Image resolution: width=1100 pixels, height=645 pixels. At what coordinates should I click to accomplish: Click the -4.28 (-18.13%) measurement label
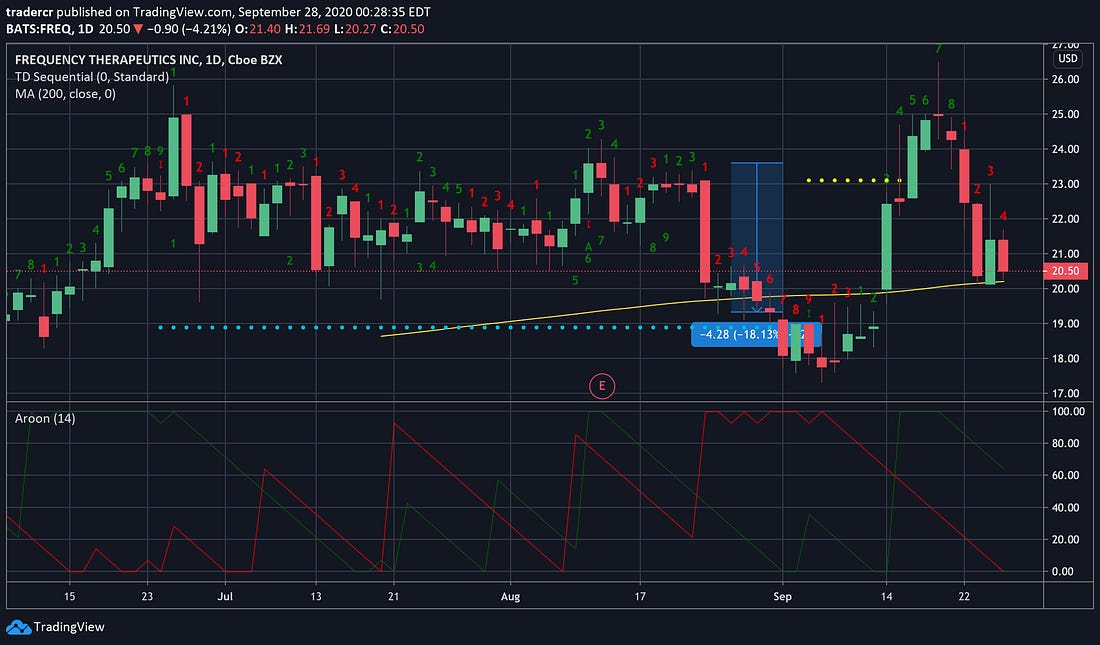coord(756,335)
